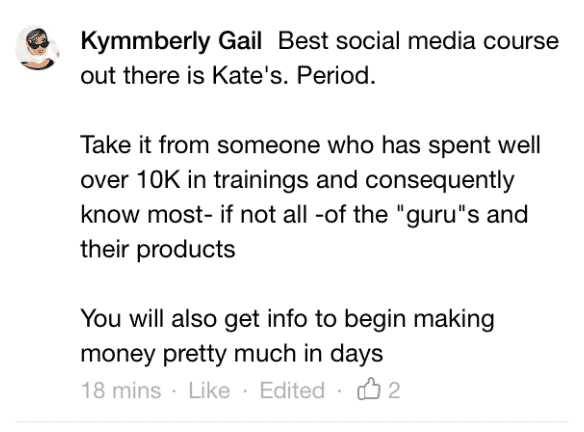The image size is (584, 432).
Task: Click the word 'consequently'
Action: pyautogui.click(x=439, y=180)
